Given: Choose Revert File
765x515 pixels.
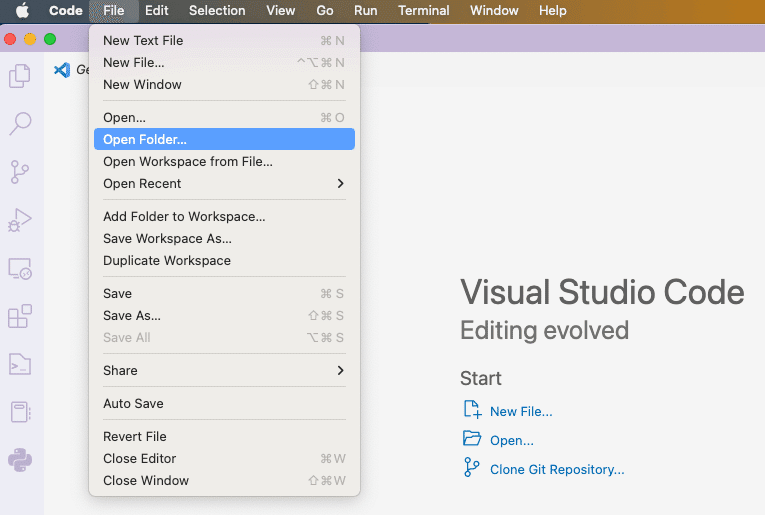Looking at the screenshot, I should [224, 436].
